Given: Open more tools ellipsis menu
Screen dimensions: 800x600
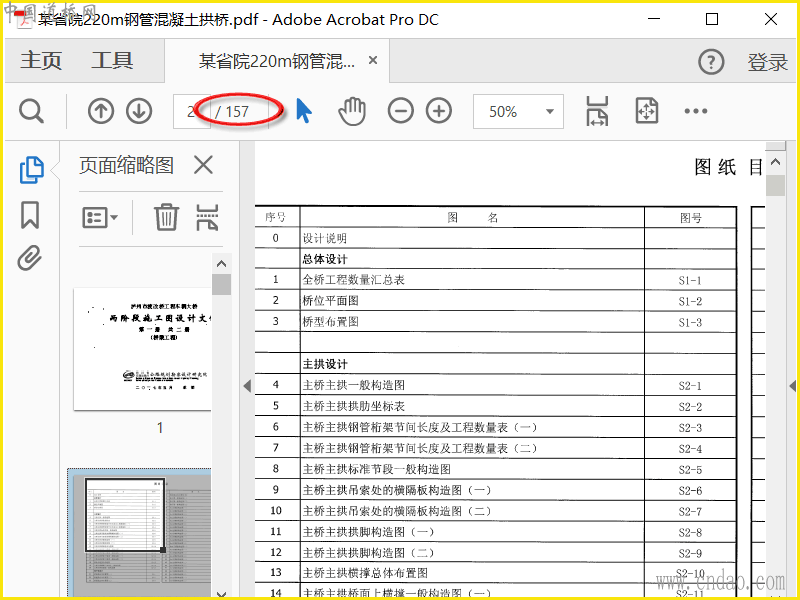Looking at the screenshot, I should click(x=696, y=111).
